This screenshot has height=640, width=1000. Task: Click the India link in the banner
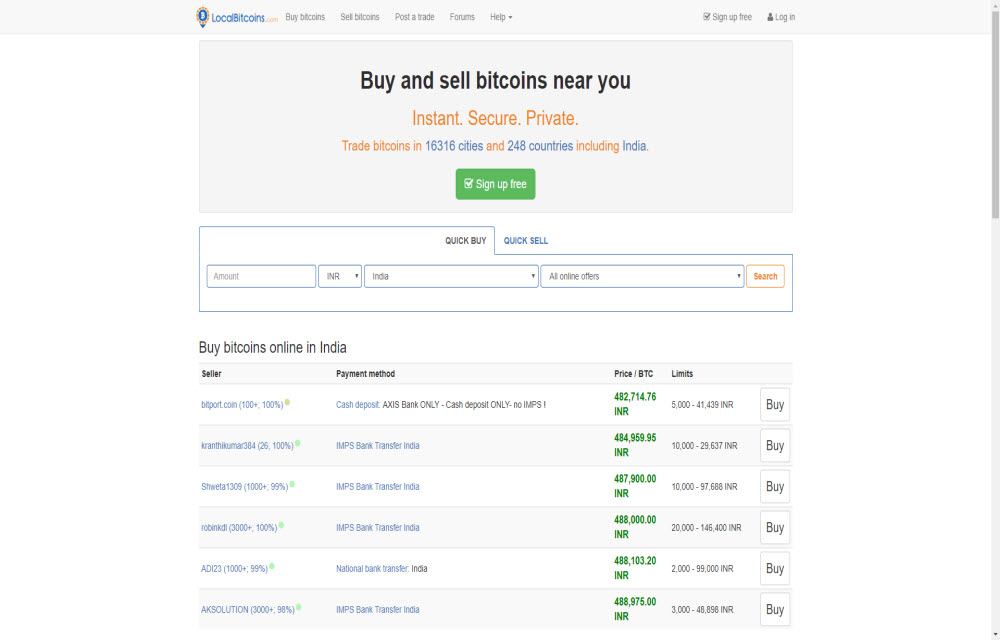tap(634, 146)
